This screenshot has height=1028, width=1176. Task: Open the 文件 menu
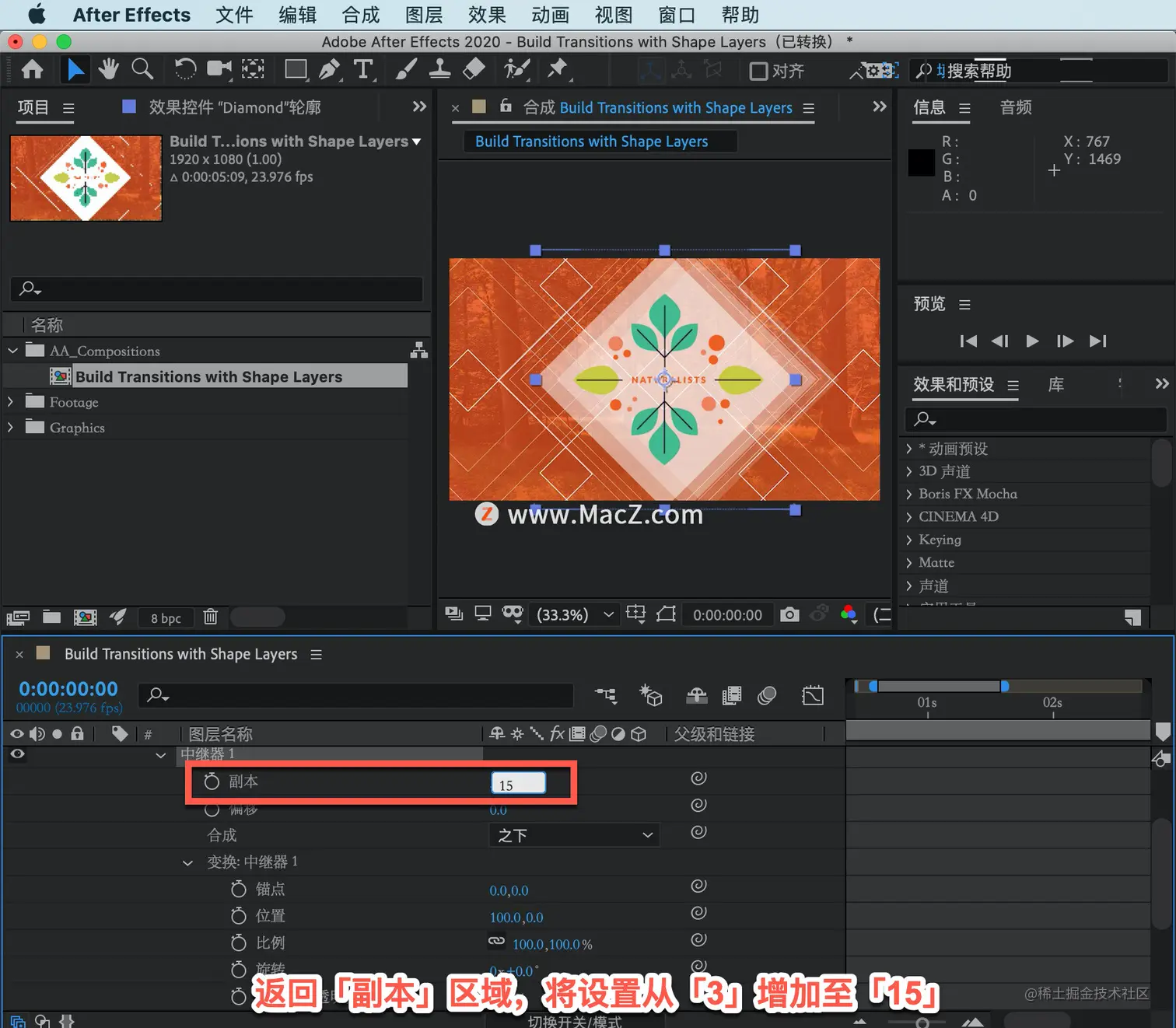click(x=234, y=15)
